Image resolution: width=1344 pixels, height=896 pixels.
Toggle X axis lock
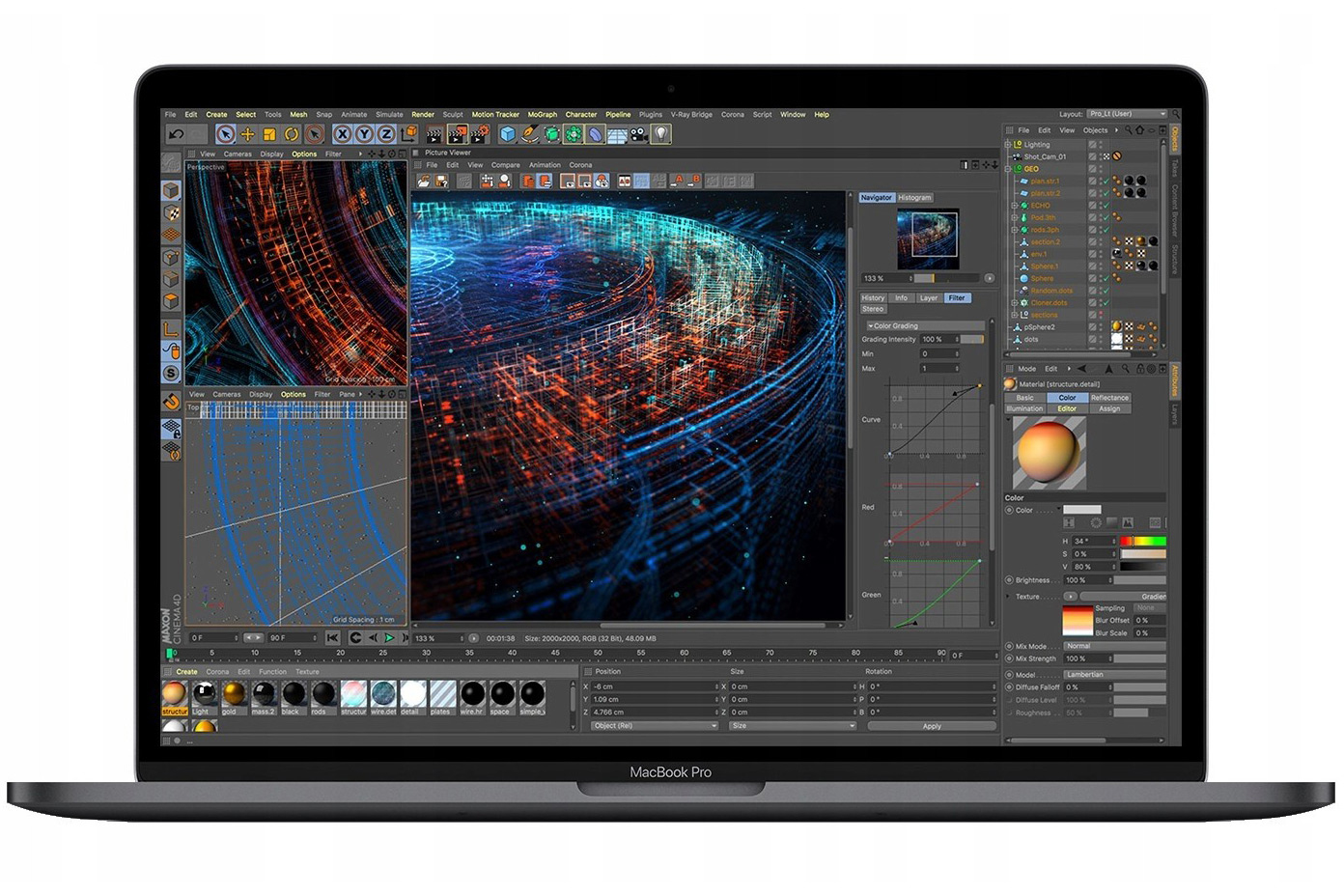[x=342, y=134]
